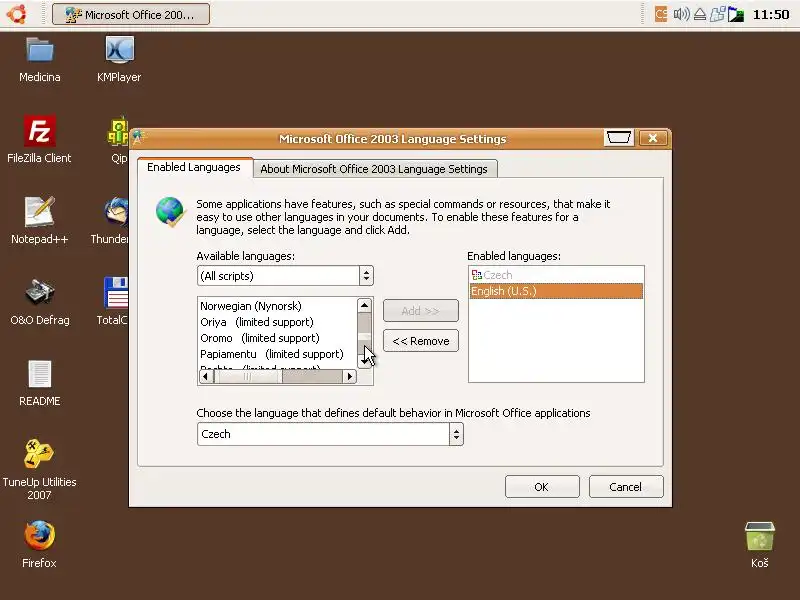The image size is (800, 600).
Task: Open the (All scripts) dropdown
Action: [285, 276]
